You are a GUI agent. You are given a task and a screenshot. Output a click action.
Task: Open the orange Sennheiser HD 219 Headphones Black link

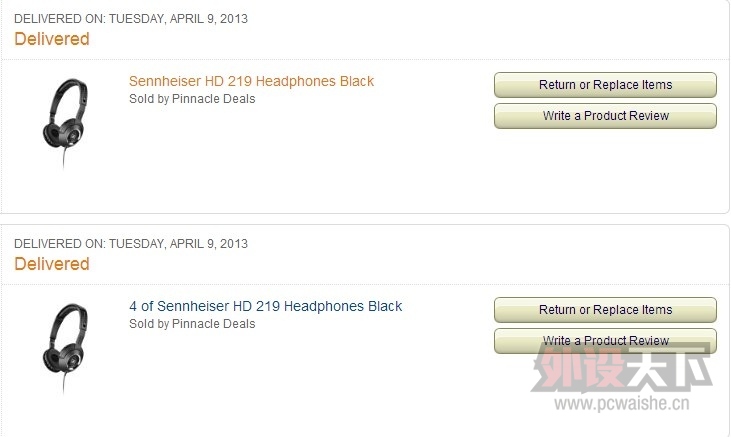coord(251,81)
